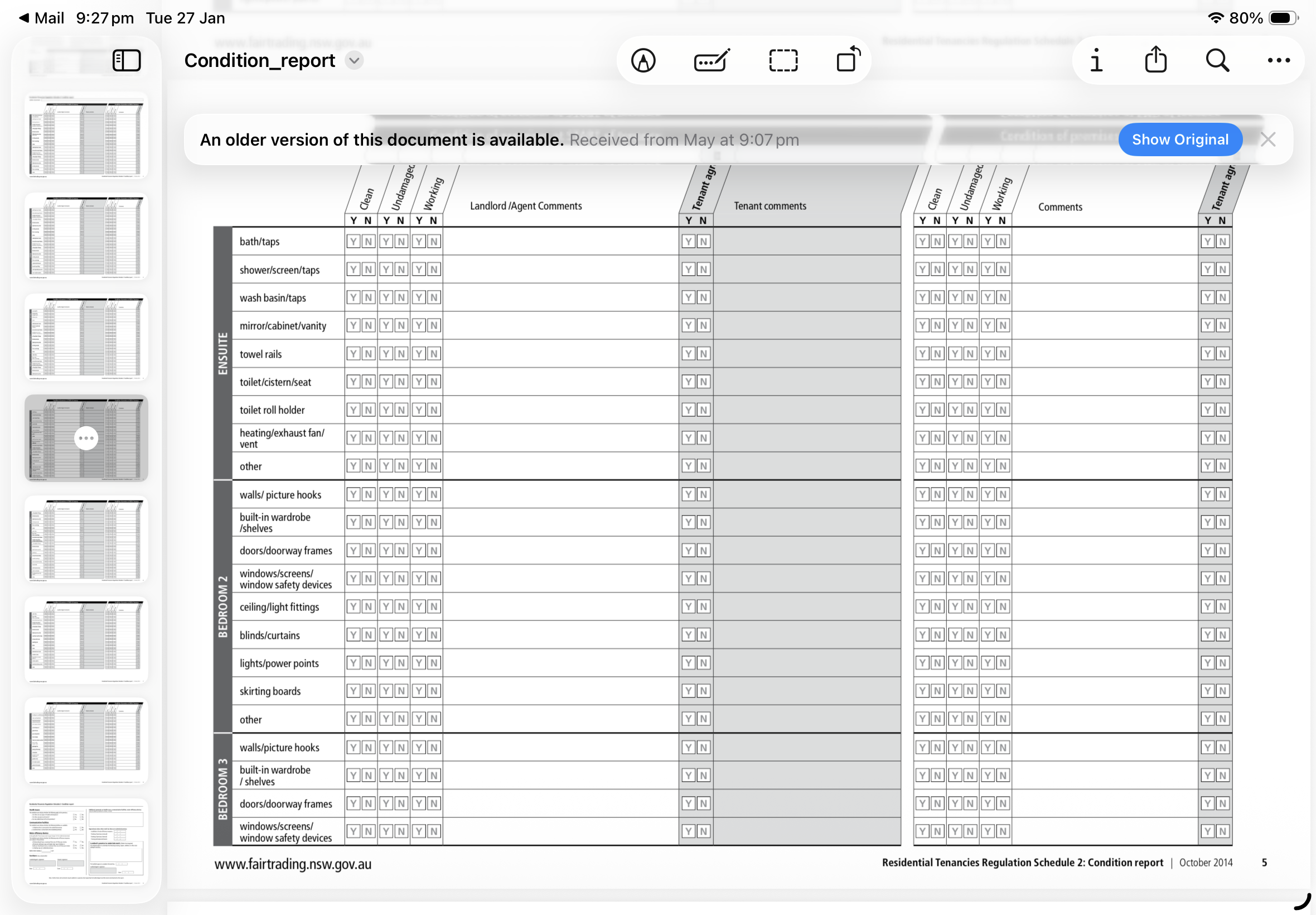Toggle the sidebar thumbnail panel
Image resolution: width=1316 pixels, height=915 pixels.
[127, 60]
